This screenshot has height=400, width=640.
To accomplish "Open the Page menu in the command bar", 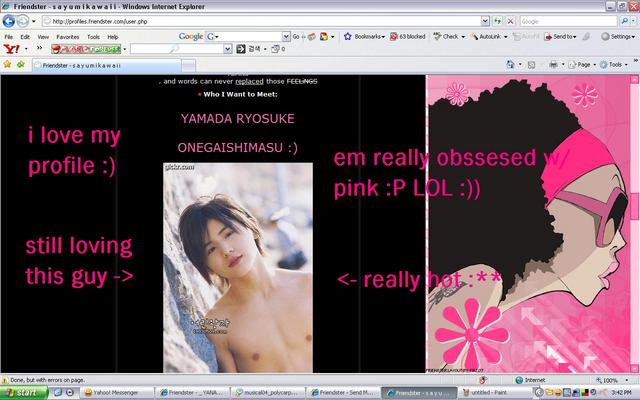I will tap(582, 64).
